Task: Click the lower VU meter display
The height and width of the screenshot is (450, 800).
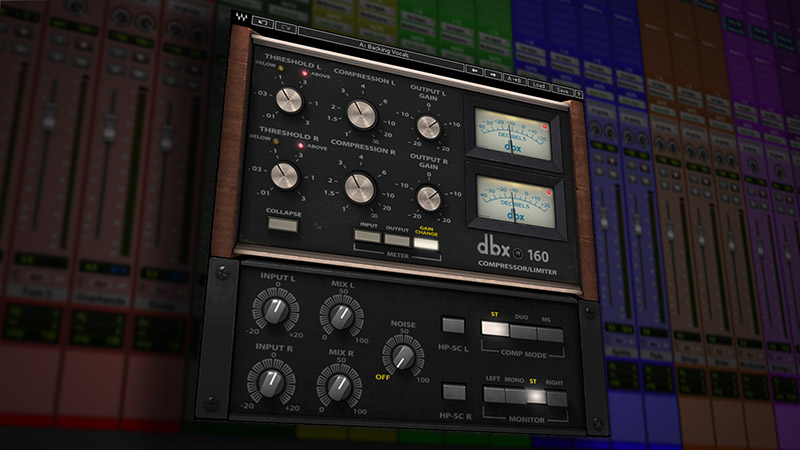Action: (516, 202)
